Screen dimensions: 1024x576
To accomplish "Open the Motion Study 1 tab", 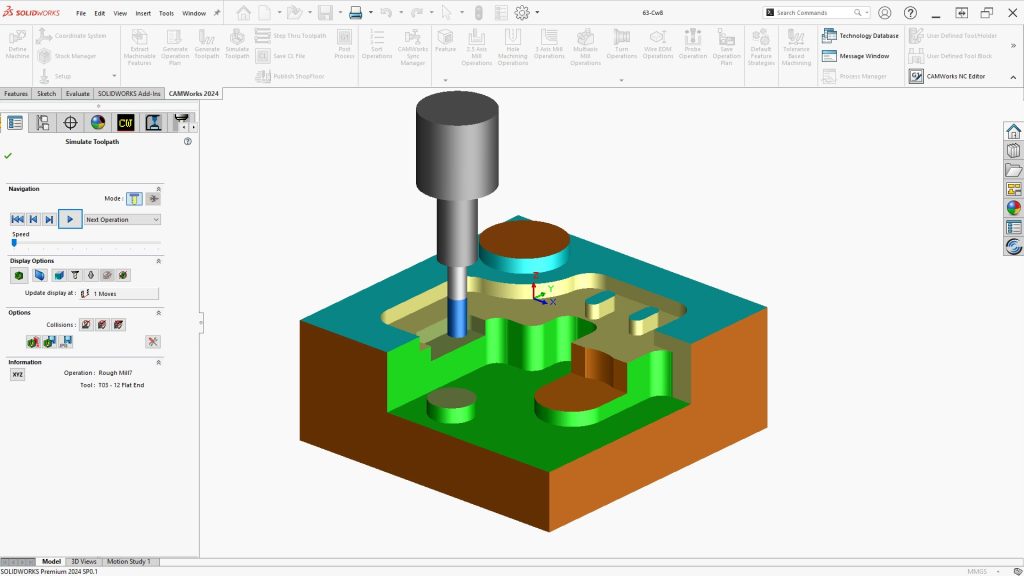I will tap(129, 561).
